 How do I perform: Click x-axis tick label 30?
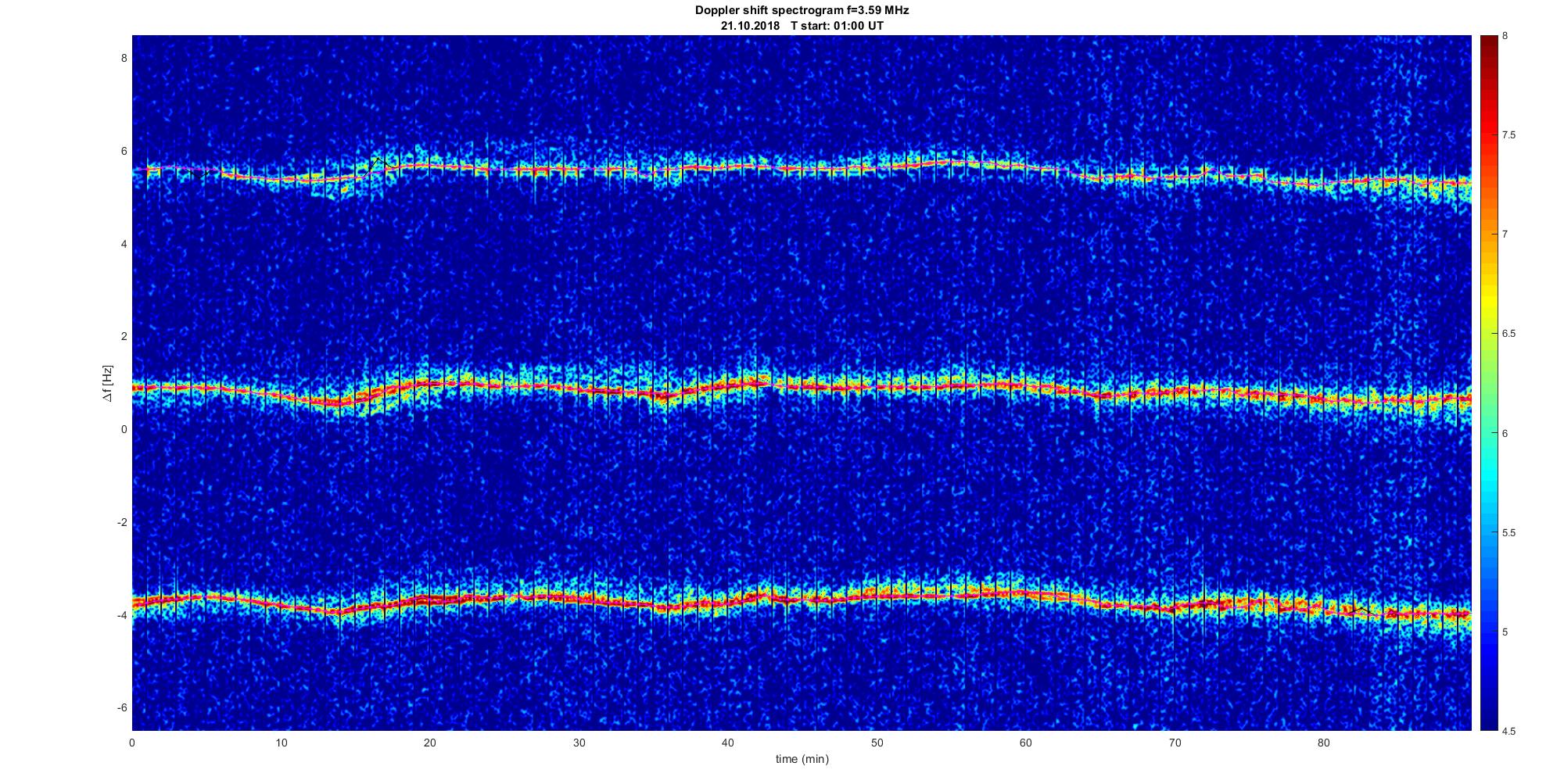[579, 743]
